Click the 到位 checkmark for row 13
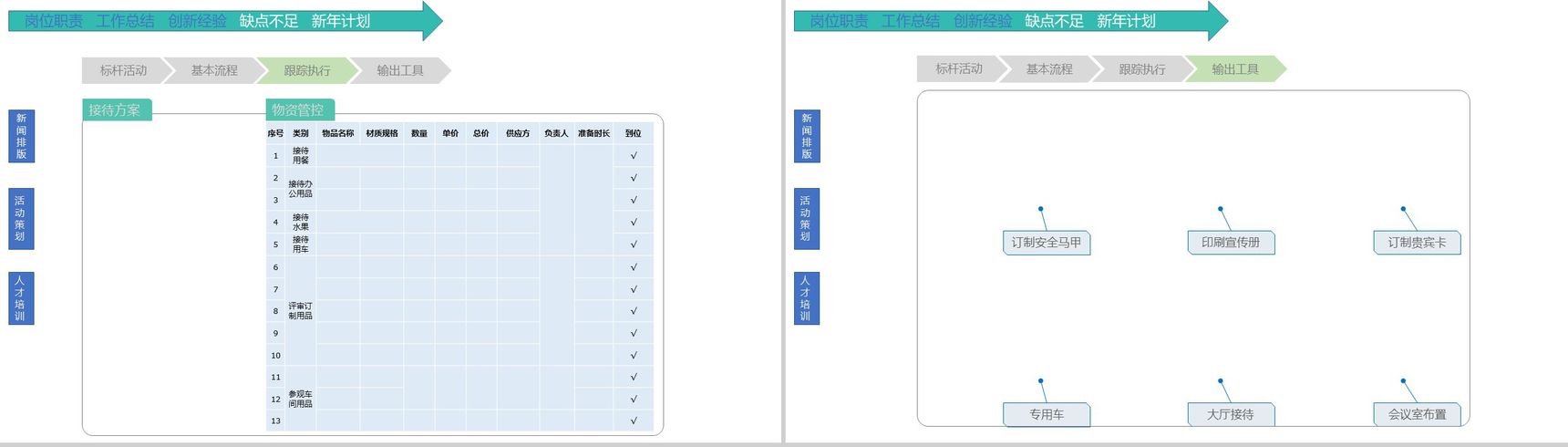This screenshot has width=1568, height=447. [634, 421]
